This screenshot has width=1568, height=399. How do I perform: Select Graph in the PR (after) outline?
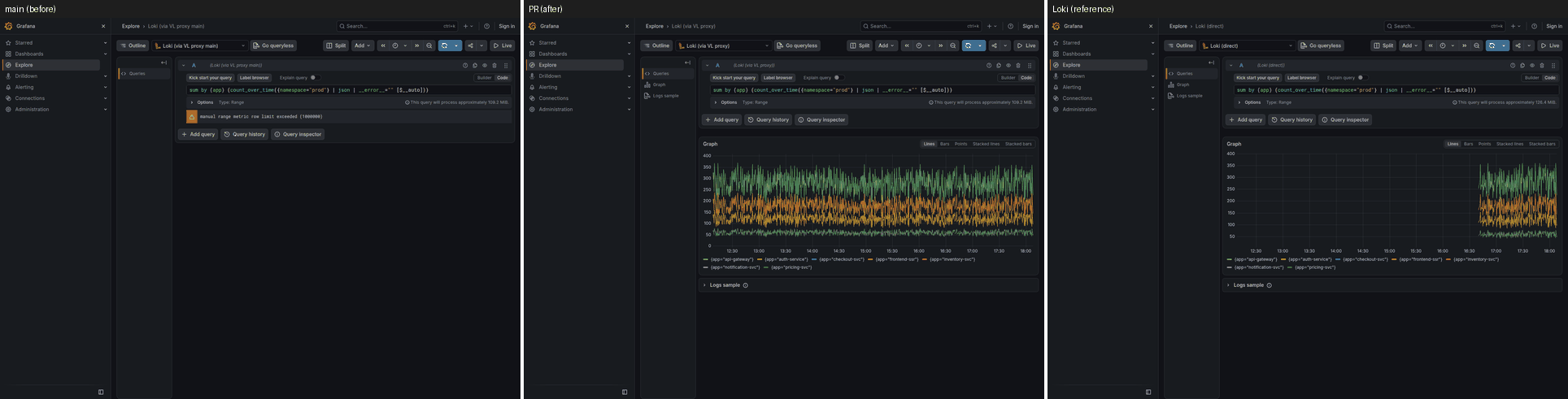click(x=659, y=85)
